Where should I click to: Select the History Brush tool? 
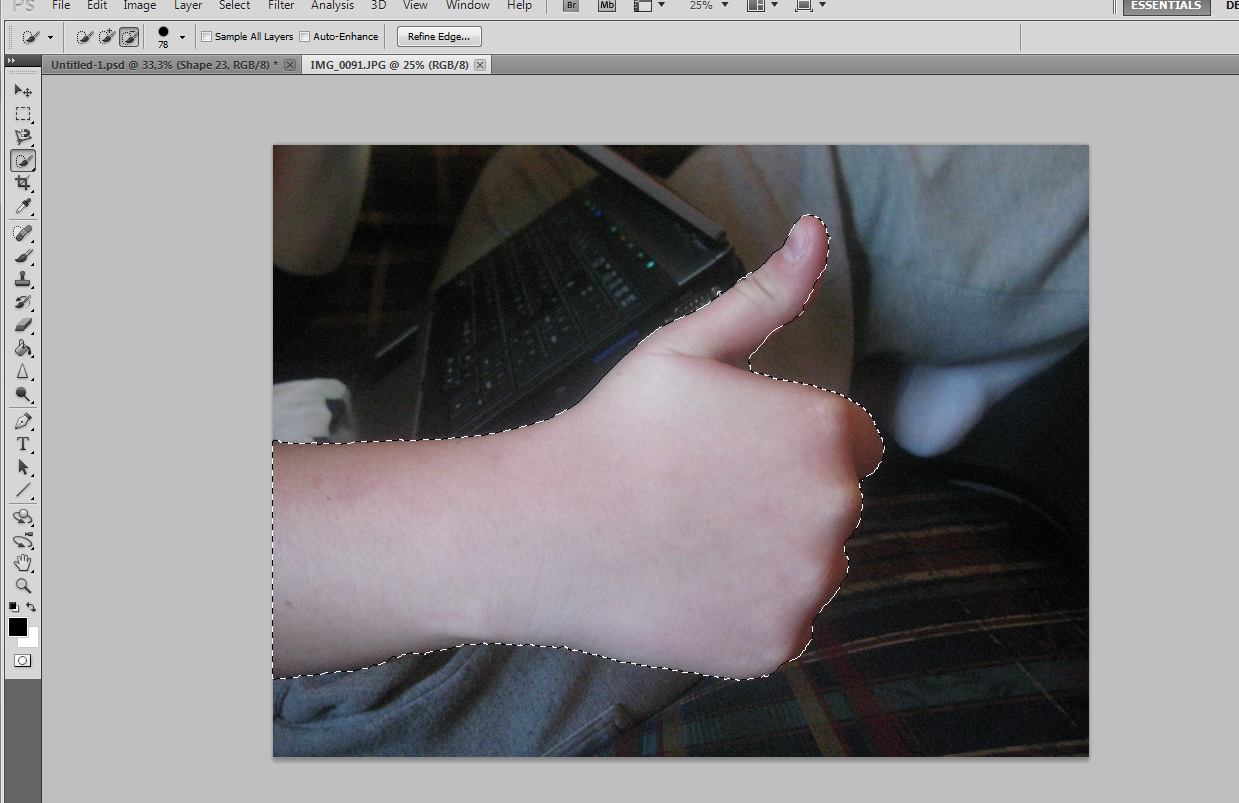(23, 303)
